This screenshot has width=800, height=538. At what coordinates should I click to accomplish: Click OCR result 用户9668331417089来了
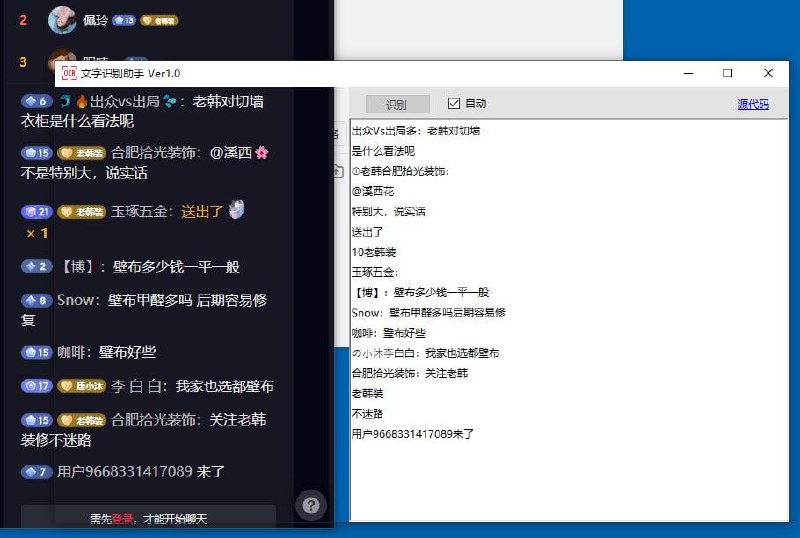[x=413, y=434]
